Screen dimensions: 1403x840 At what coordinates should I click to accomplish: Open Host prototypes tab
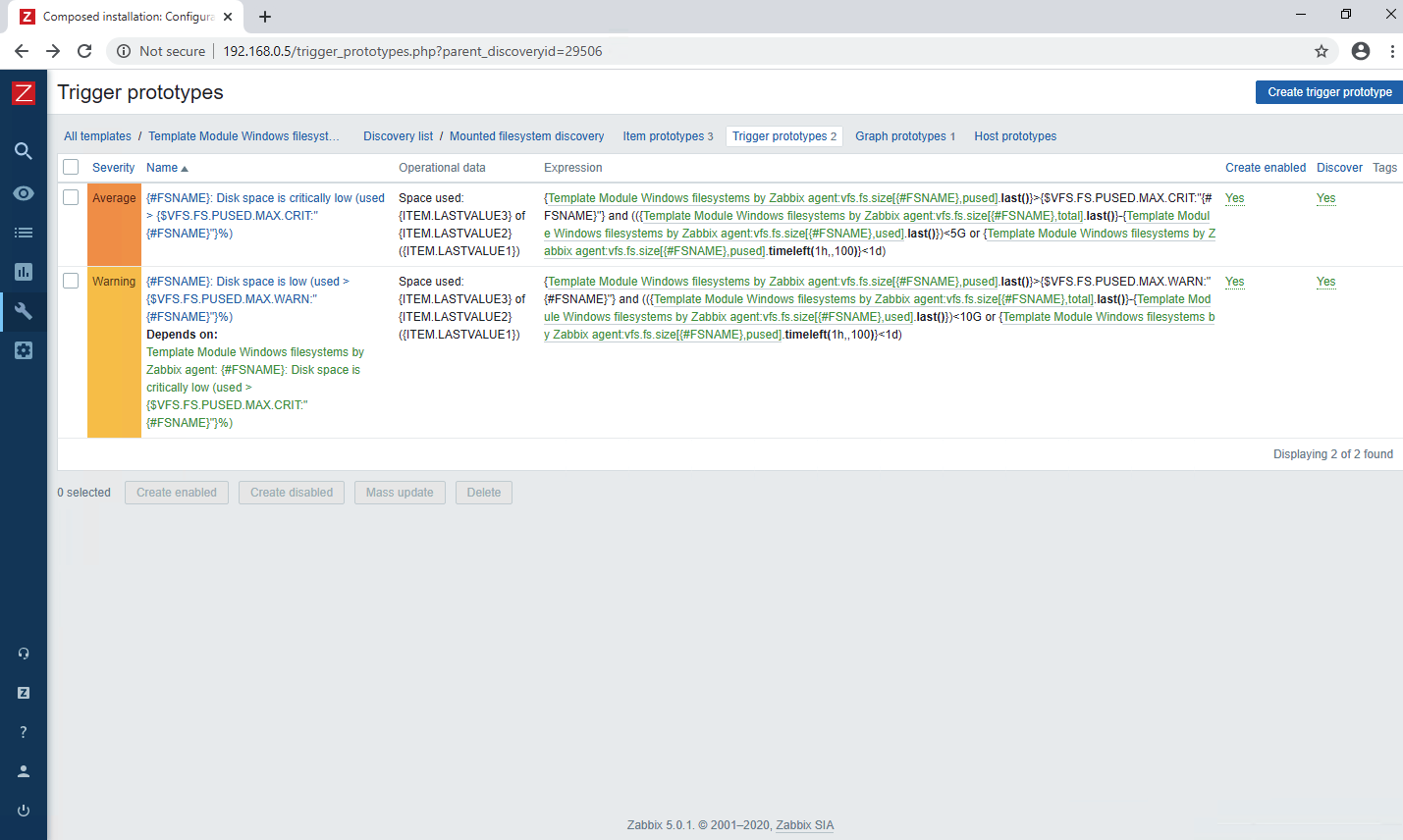[x=1015, y=136]
